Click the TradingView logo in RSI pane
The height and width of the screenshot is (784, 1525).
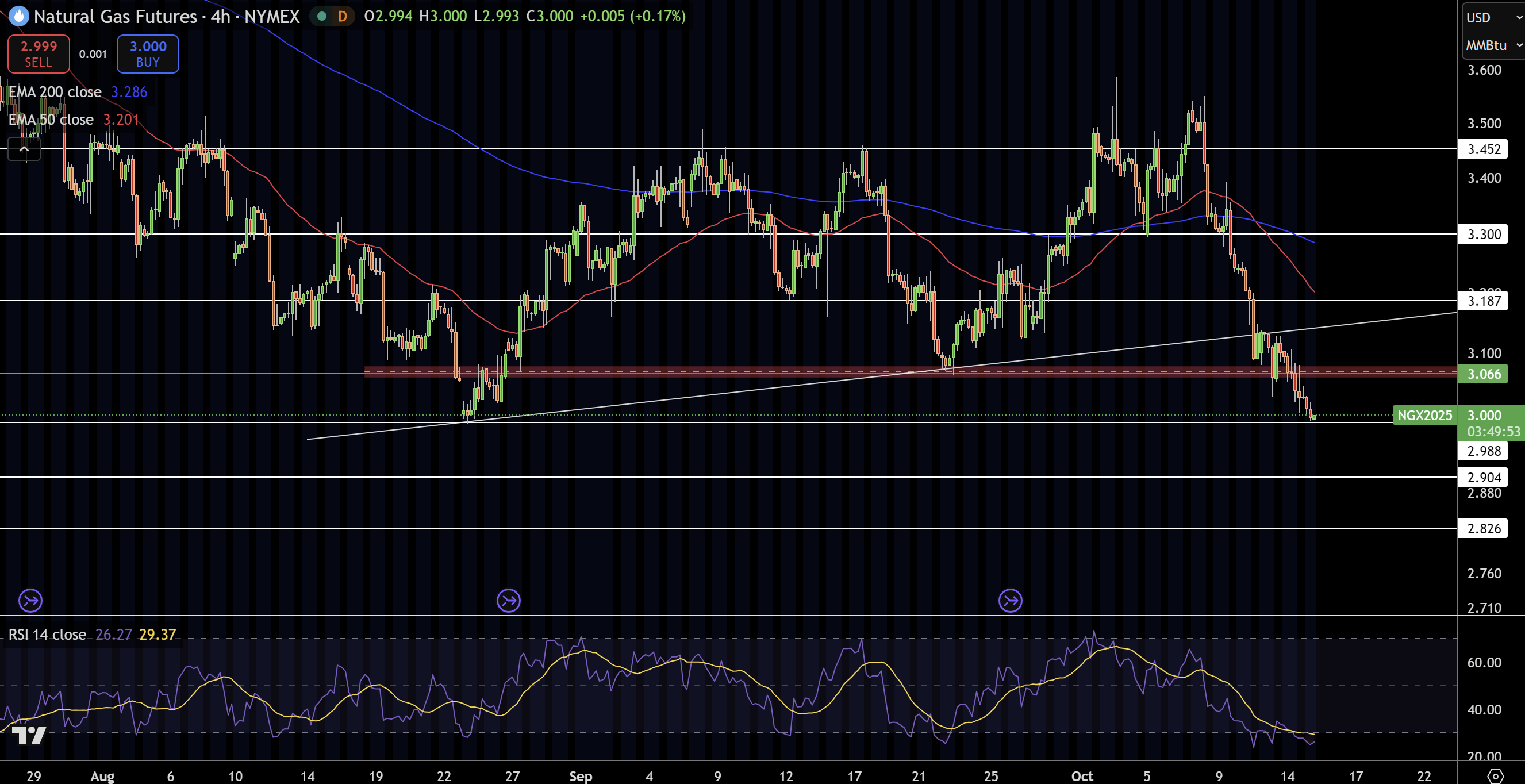(29, 735)
